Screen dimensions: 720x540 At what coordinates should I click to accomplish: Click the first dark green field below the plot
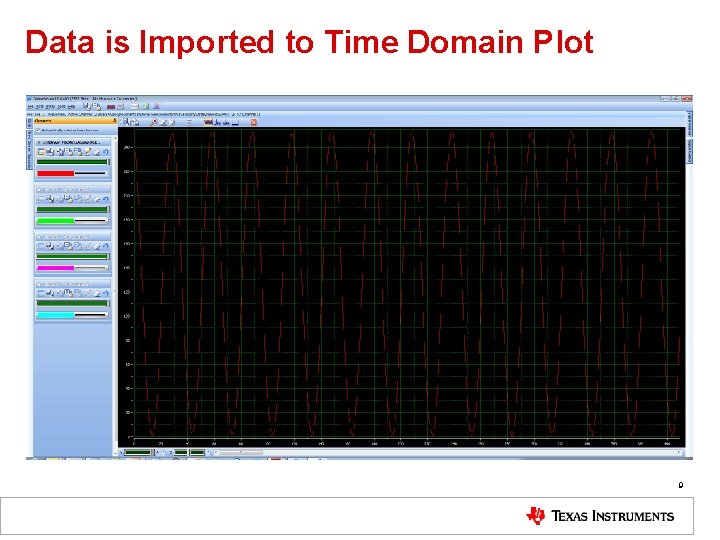point(138,453)
